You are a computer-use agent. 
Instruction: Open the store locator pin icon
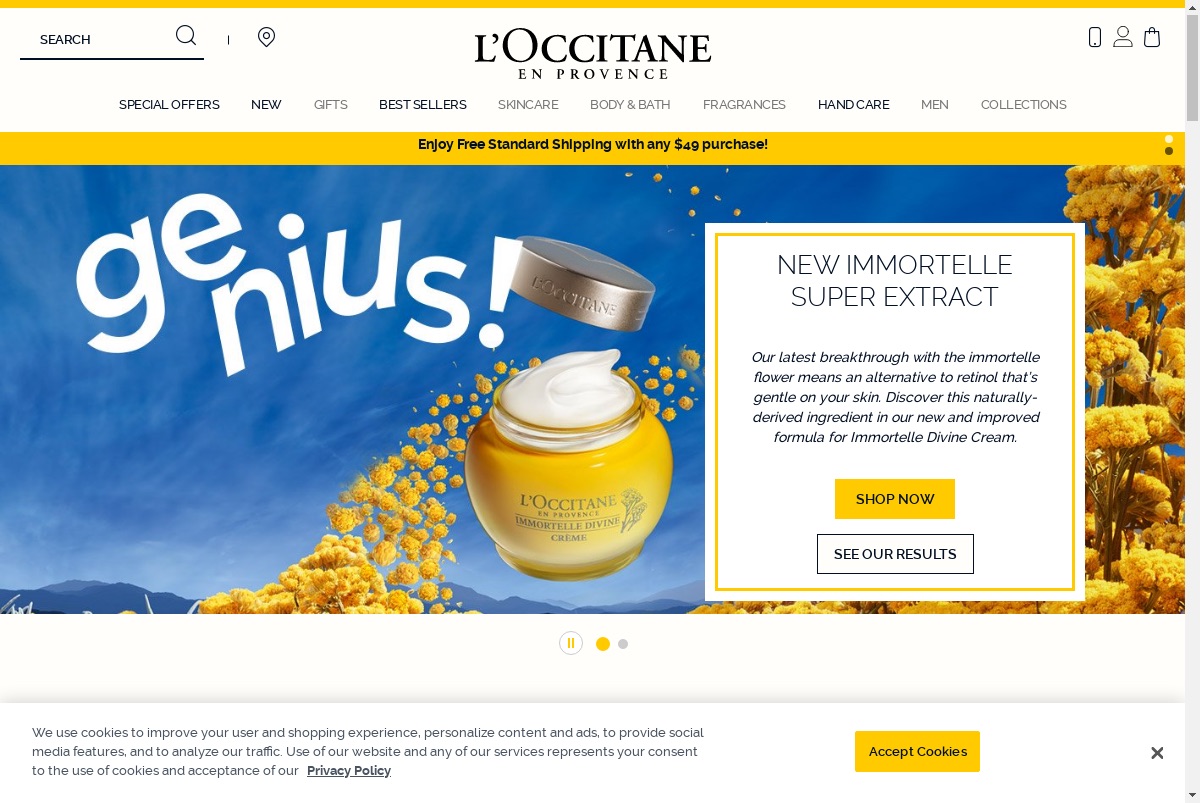pyautogui.click(x=266, y=37)
